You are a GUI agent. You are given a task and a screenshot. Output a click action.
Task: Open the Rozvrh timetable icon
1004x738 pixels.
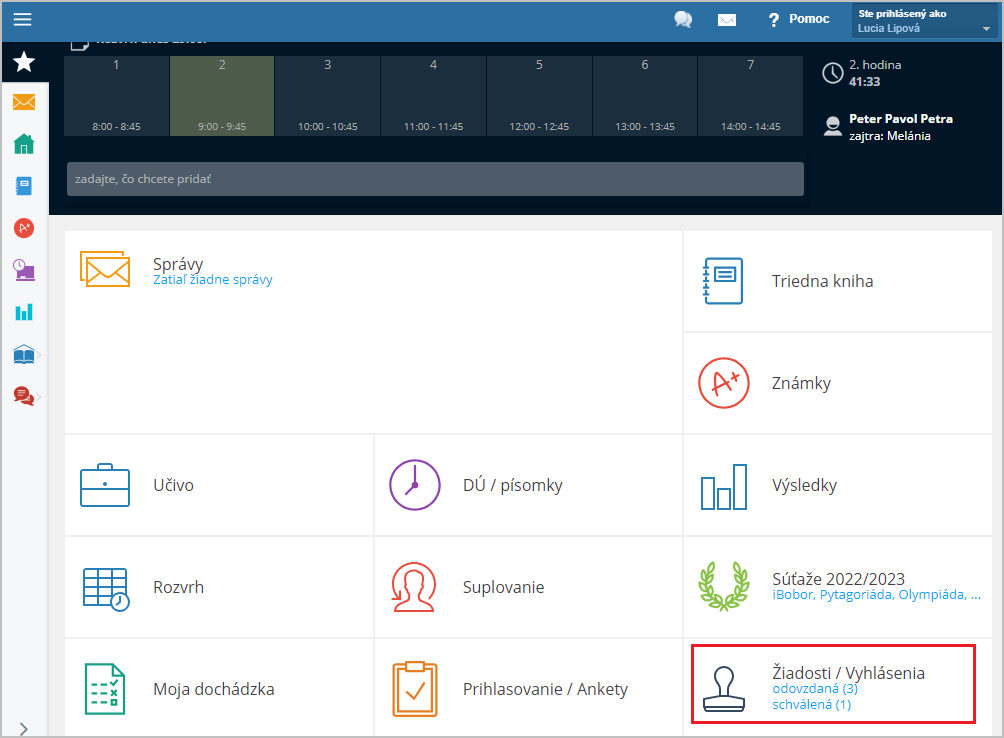(106, 589)
